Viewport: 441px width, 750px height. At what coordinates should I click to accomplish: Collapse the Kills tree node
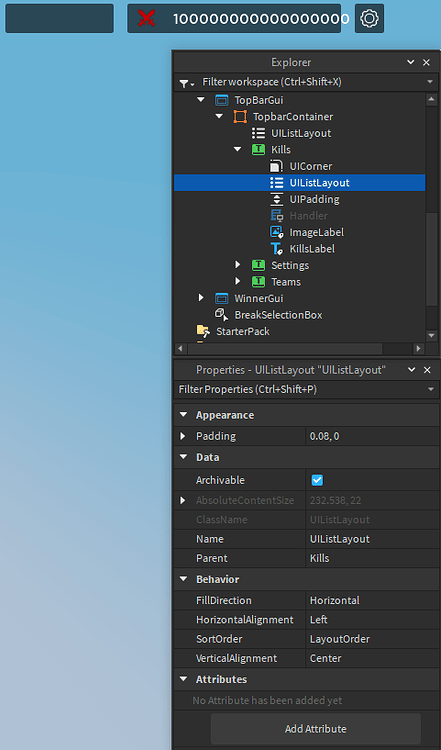coord(238,149)
